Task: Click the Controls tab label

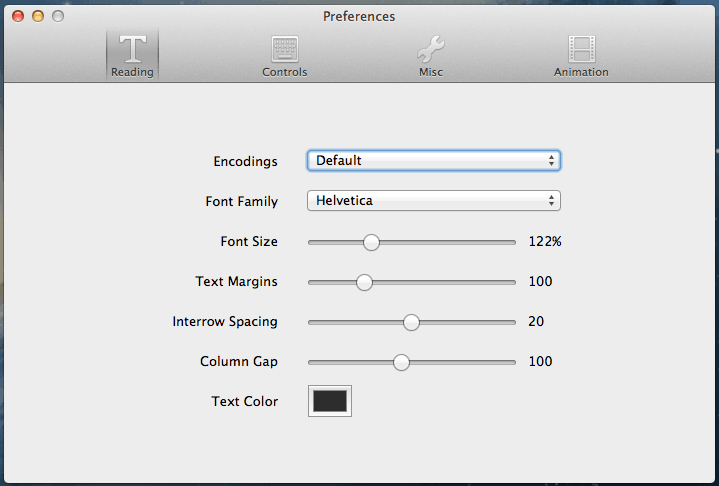Action: (284, 72)
